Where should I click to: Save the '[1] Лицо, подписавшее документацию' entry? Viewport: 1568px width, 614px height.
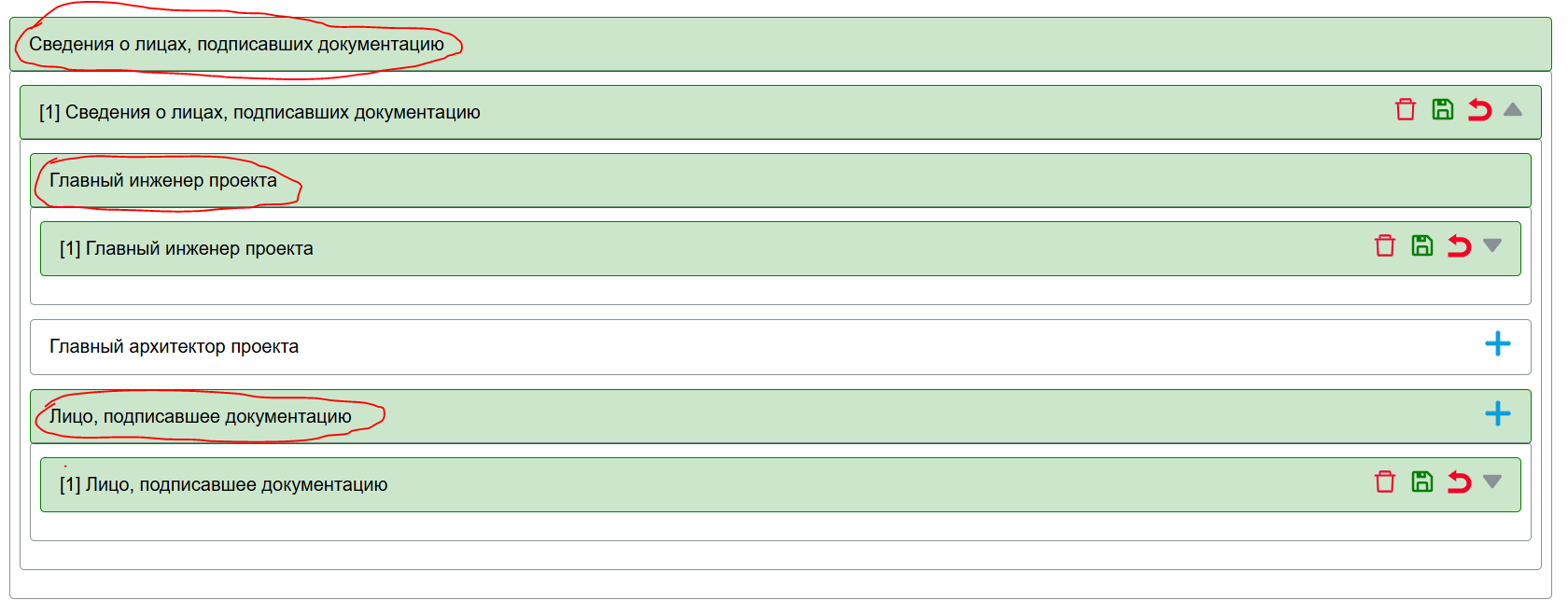[1422, 482]
